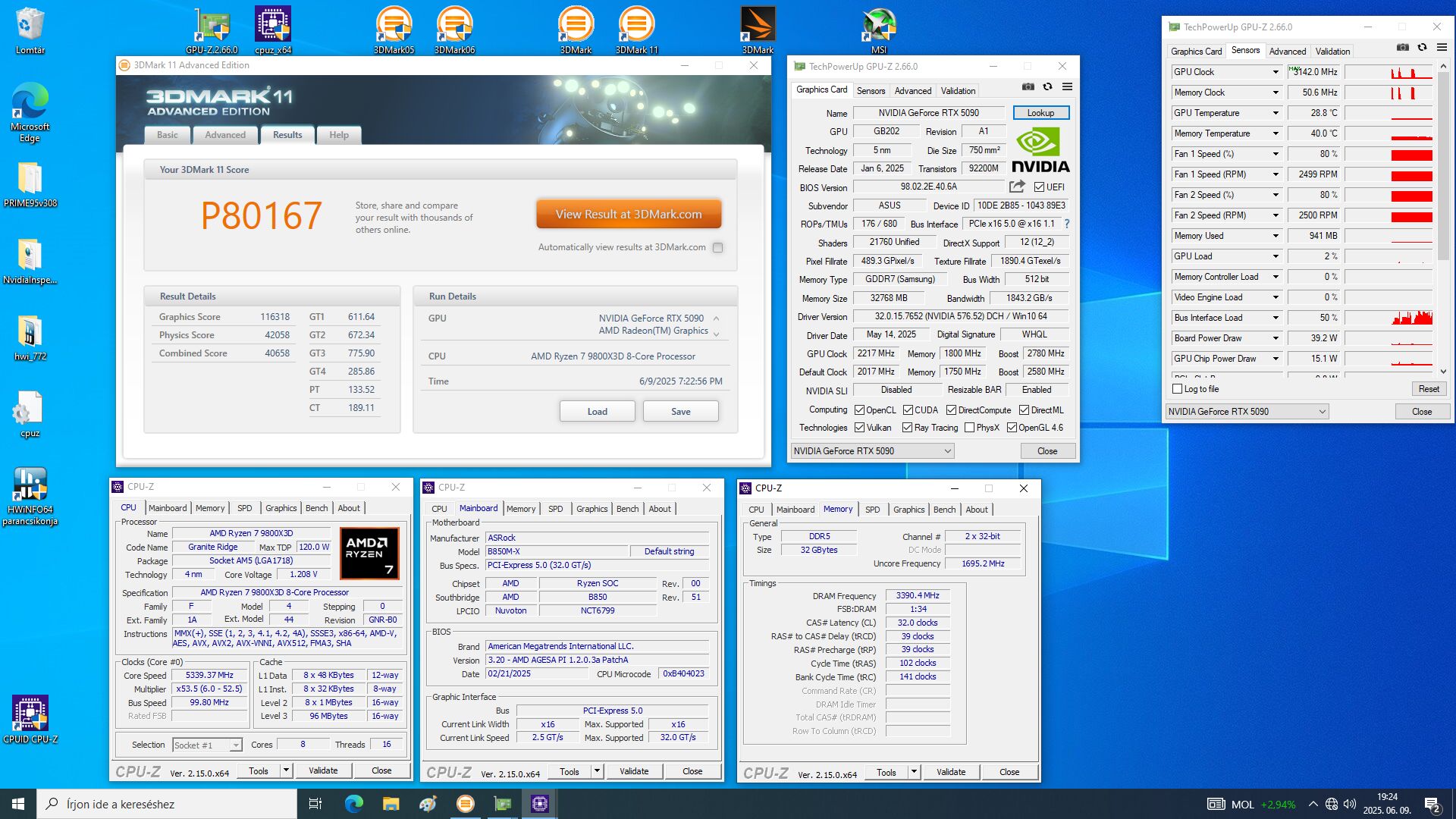Click the Windows search box on taskbar

tap(167, 804)
